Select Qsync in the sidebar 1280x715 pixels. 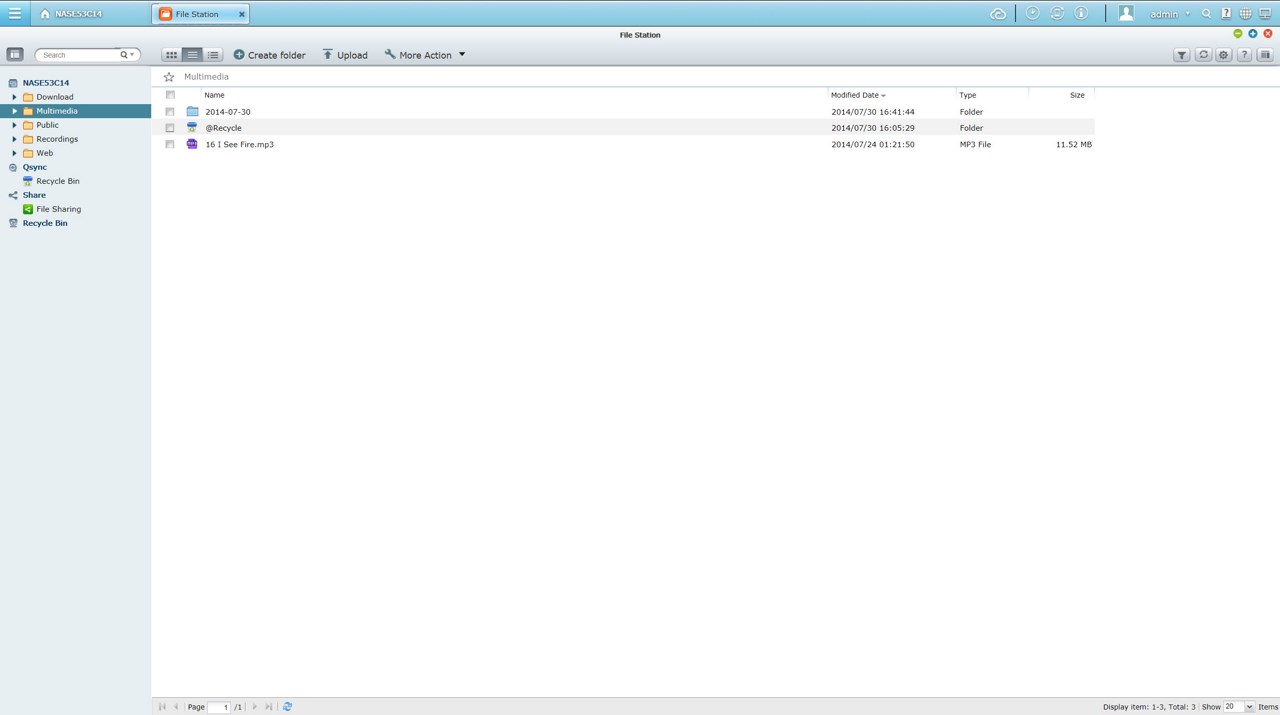pyautogui.click(x=34, y=167)
